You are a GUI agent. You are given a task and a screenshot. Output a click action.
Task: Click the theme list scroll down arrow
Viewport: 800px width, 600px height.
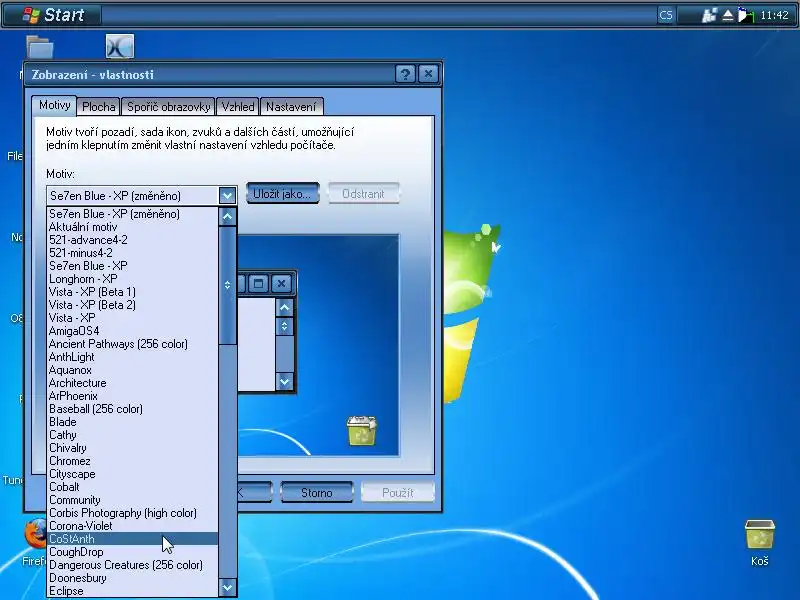coord(227,587)
